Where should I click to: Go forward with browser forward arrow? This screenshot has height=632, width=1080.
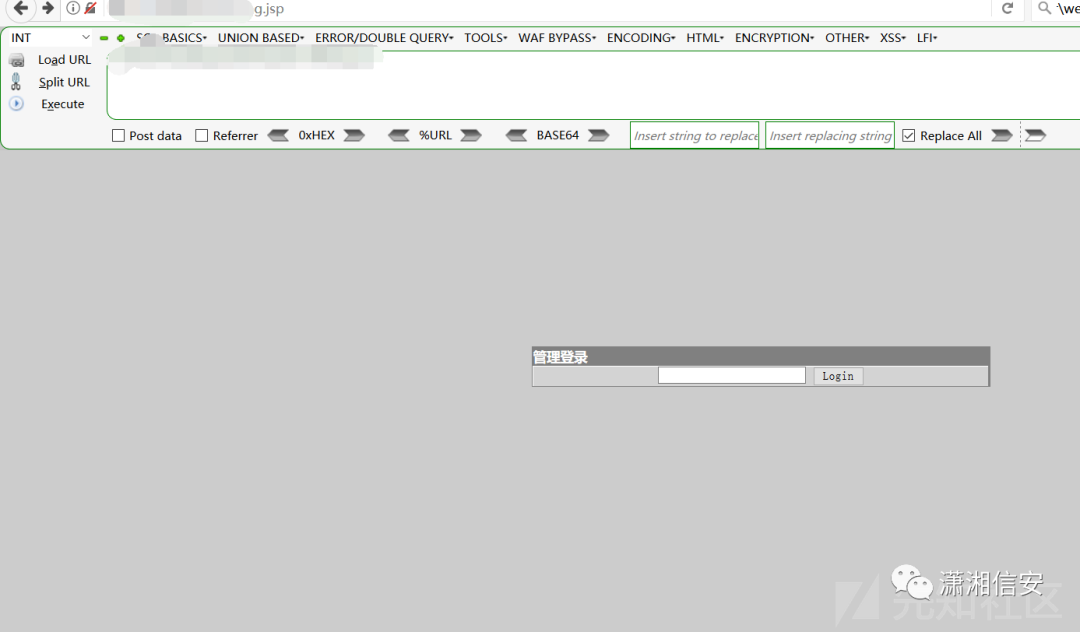pyautogui.click(x=48, y=8)
